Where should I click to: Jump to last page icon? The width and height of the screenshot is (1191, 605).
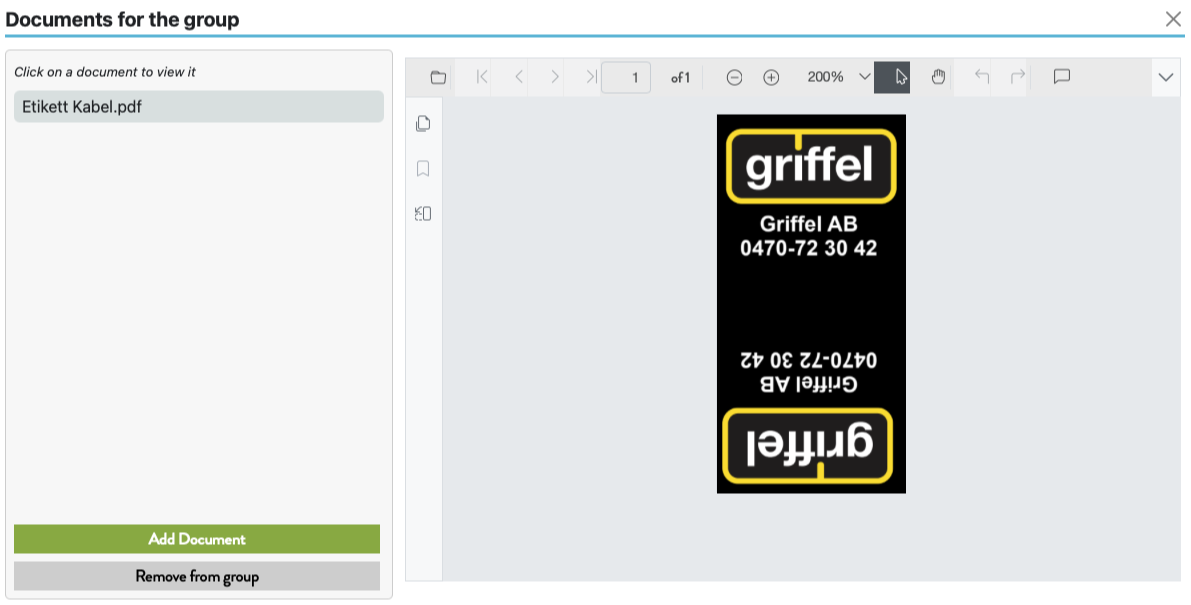(x=592, y=77)
